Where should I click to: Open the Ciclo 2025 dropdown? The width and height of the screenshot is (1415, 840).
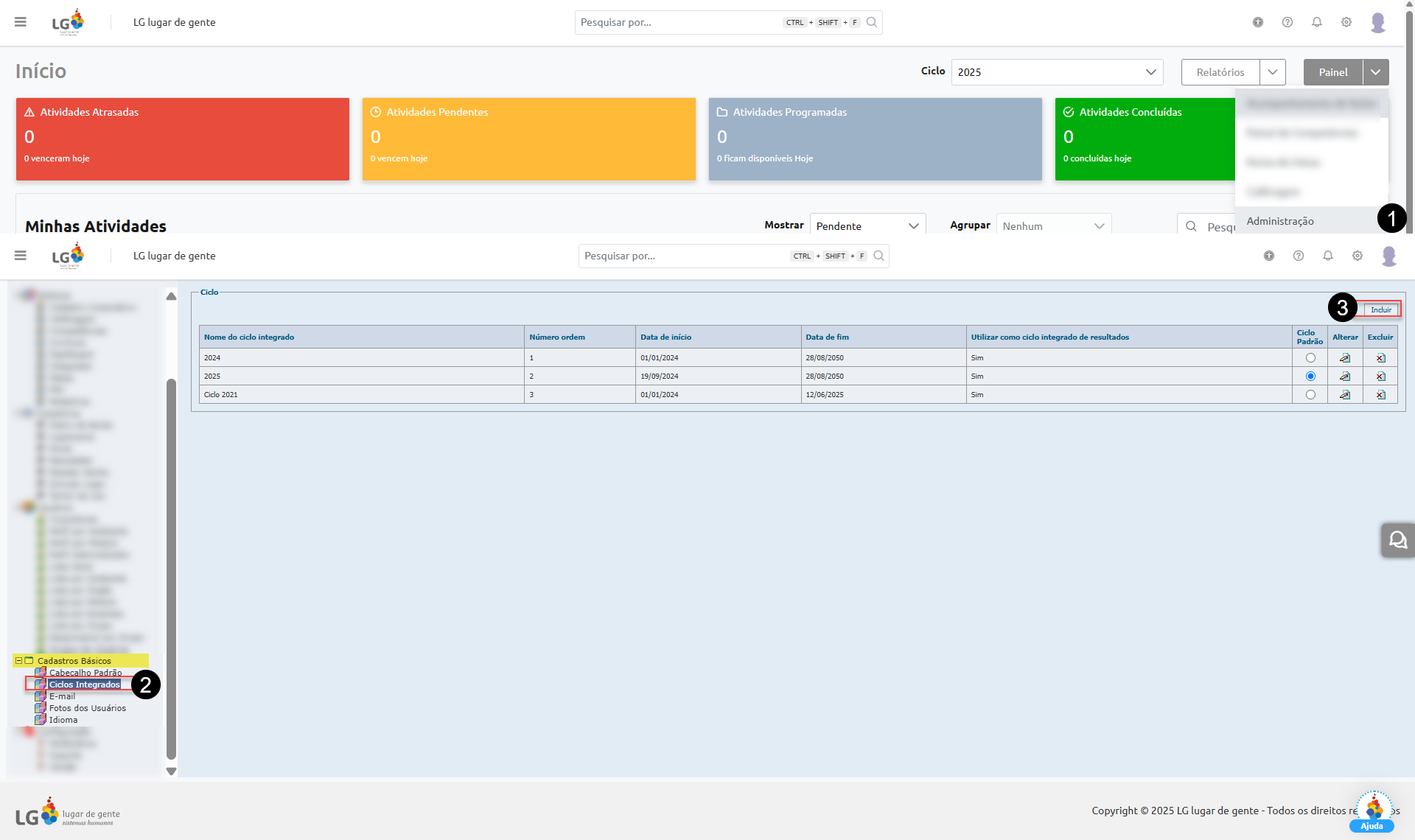[1057, 71]
